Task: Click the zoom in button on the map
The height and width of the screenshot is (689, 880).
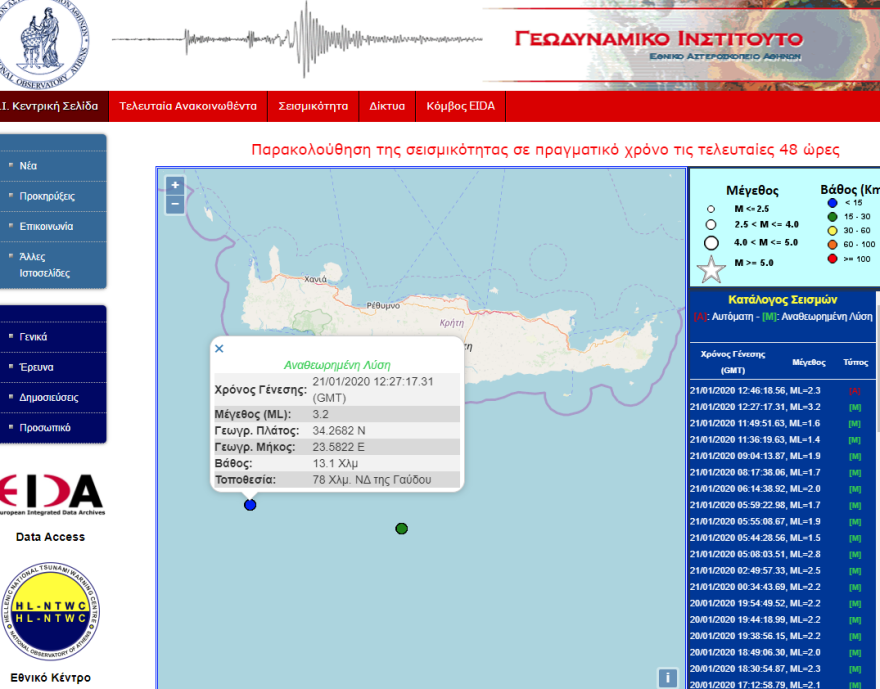Action: 174,186
